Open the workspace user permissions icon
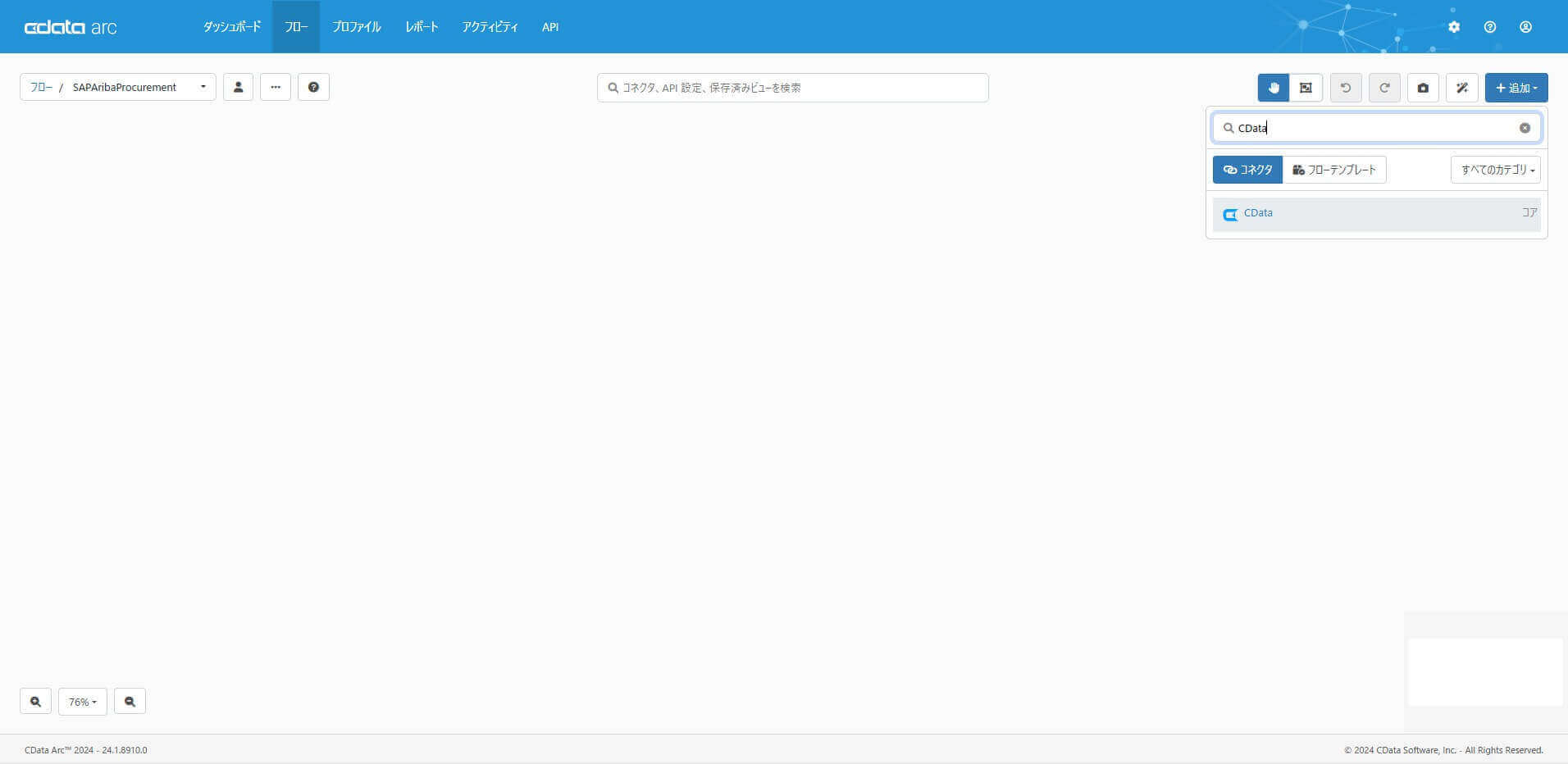This screenshot has height=764, width=1568. tap(238, 87)
